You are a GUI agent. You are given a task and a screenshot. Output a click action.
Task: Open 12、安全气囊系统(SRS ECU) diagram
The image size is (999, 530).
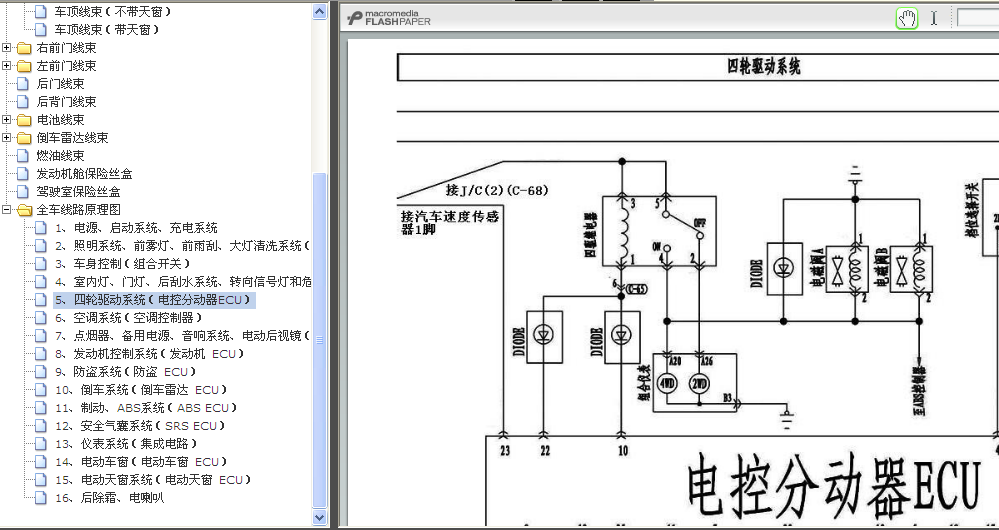pos(140,426)
